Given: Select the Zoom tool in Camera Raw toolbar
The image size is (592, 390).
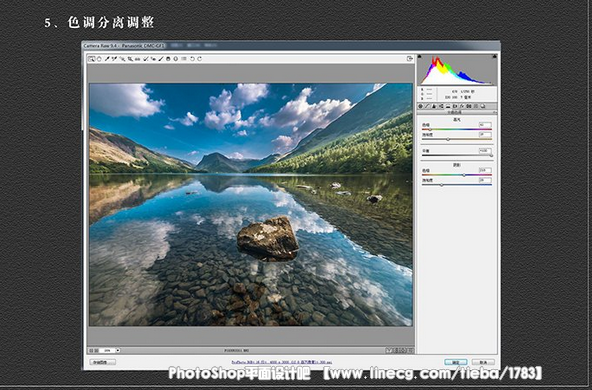Looking at the screenshot, I should coord(91,59).
